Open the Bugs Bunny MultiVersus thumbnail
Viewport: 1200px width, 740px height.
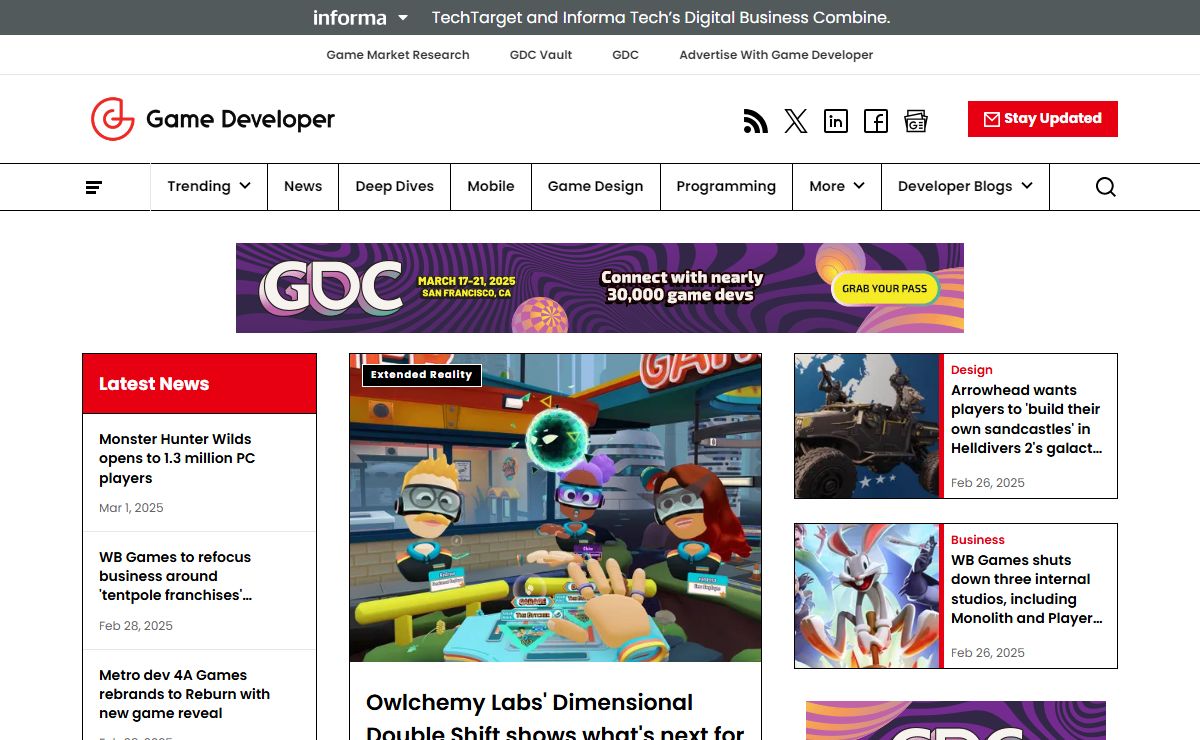pos(867,596)
